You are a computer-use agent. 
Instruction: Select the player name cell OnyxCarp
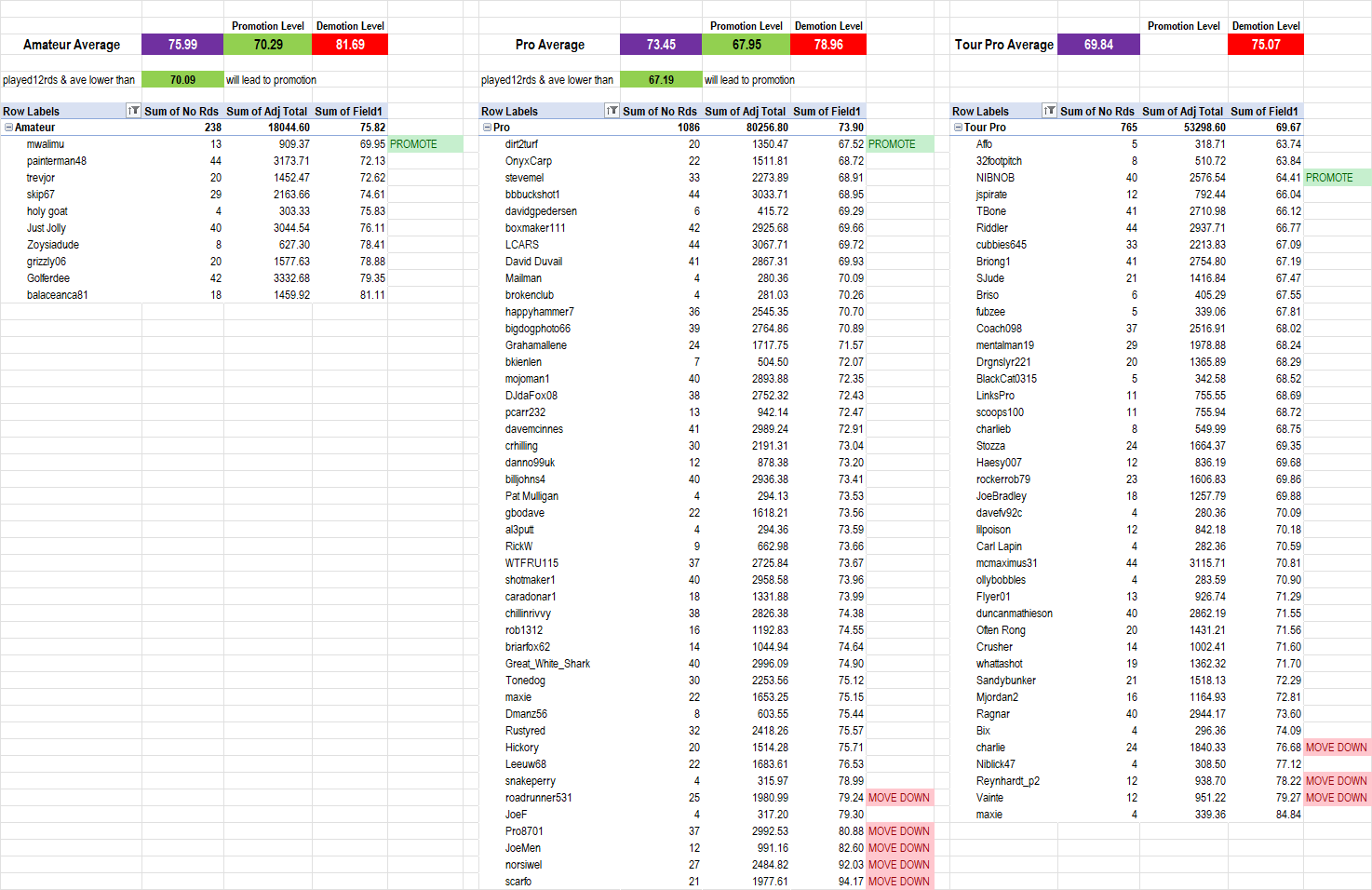529,161
